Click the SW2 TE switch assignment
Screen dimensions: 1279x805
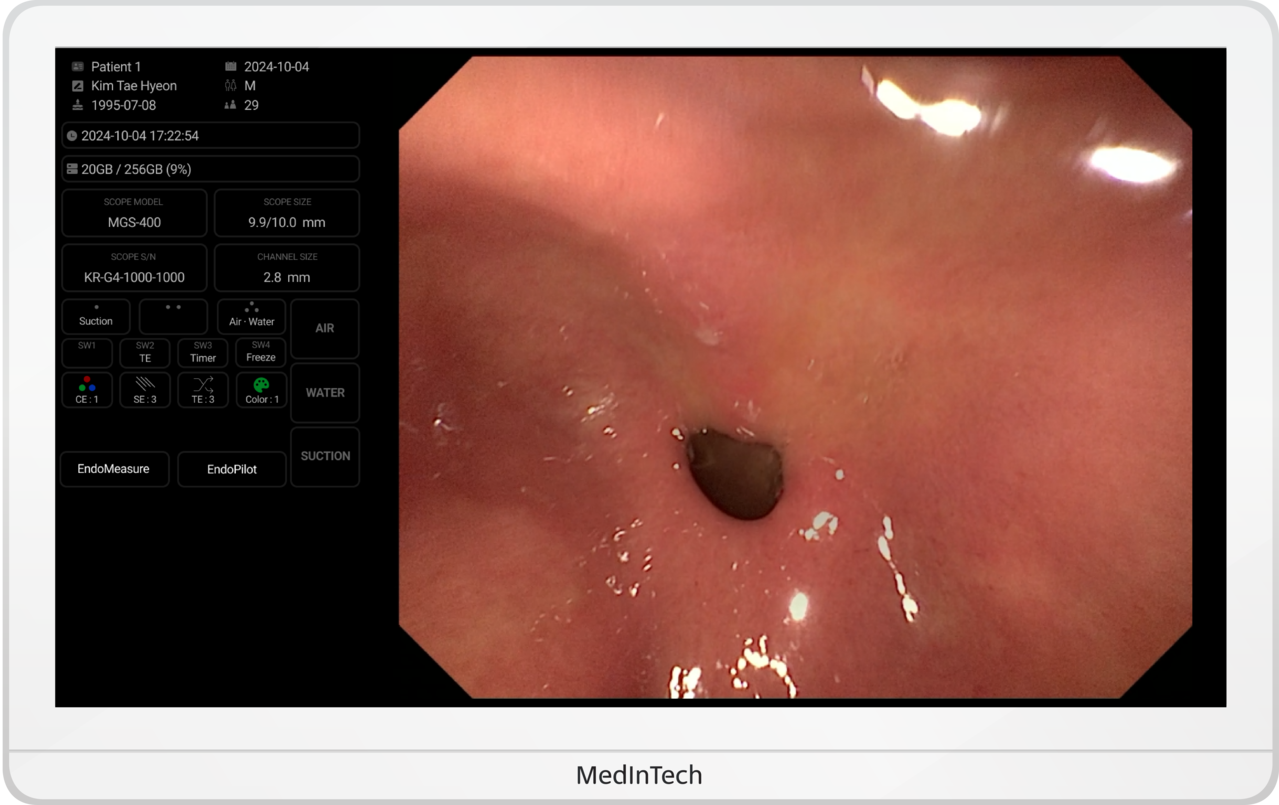tap(145, 353)
